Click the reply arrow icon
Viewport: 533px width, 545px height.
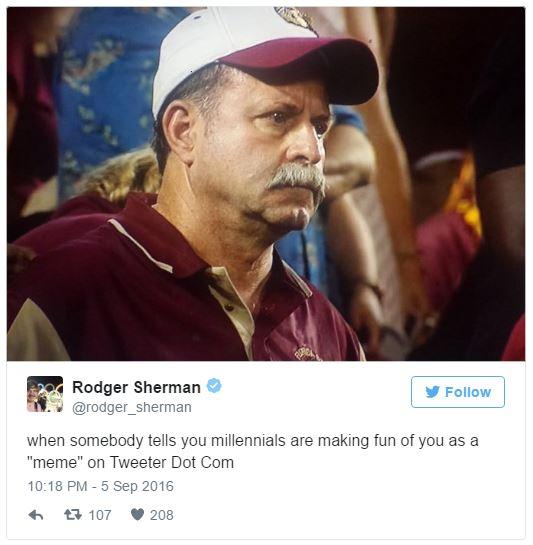click(36, 515)
